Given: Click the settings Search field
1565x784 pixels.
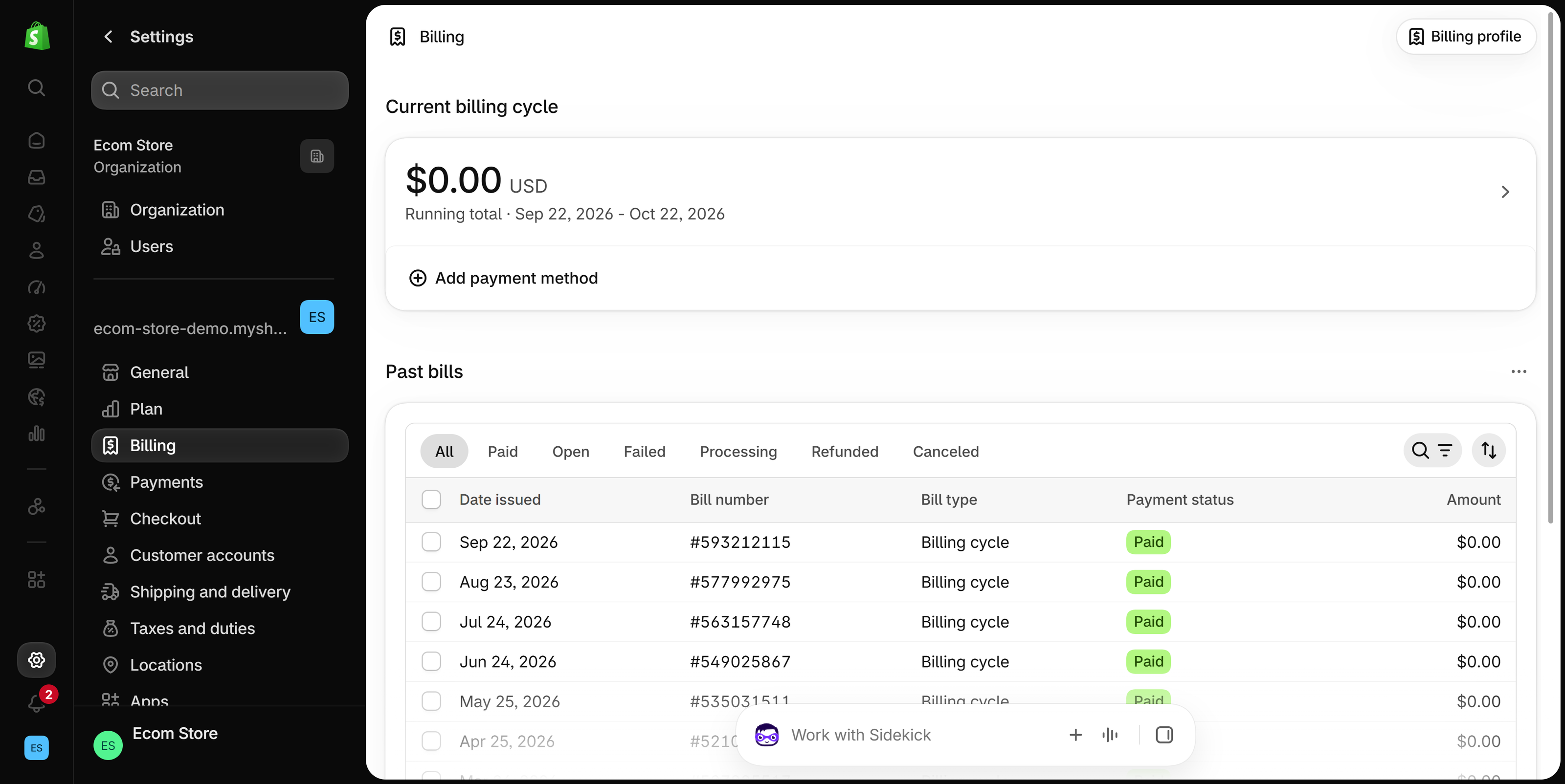Looking at the screenshot, I should [x=219, y=90].
